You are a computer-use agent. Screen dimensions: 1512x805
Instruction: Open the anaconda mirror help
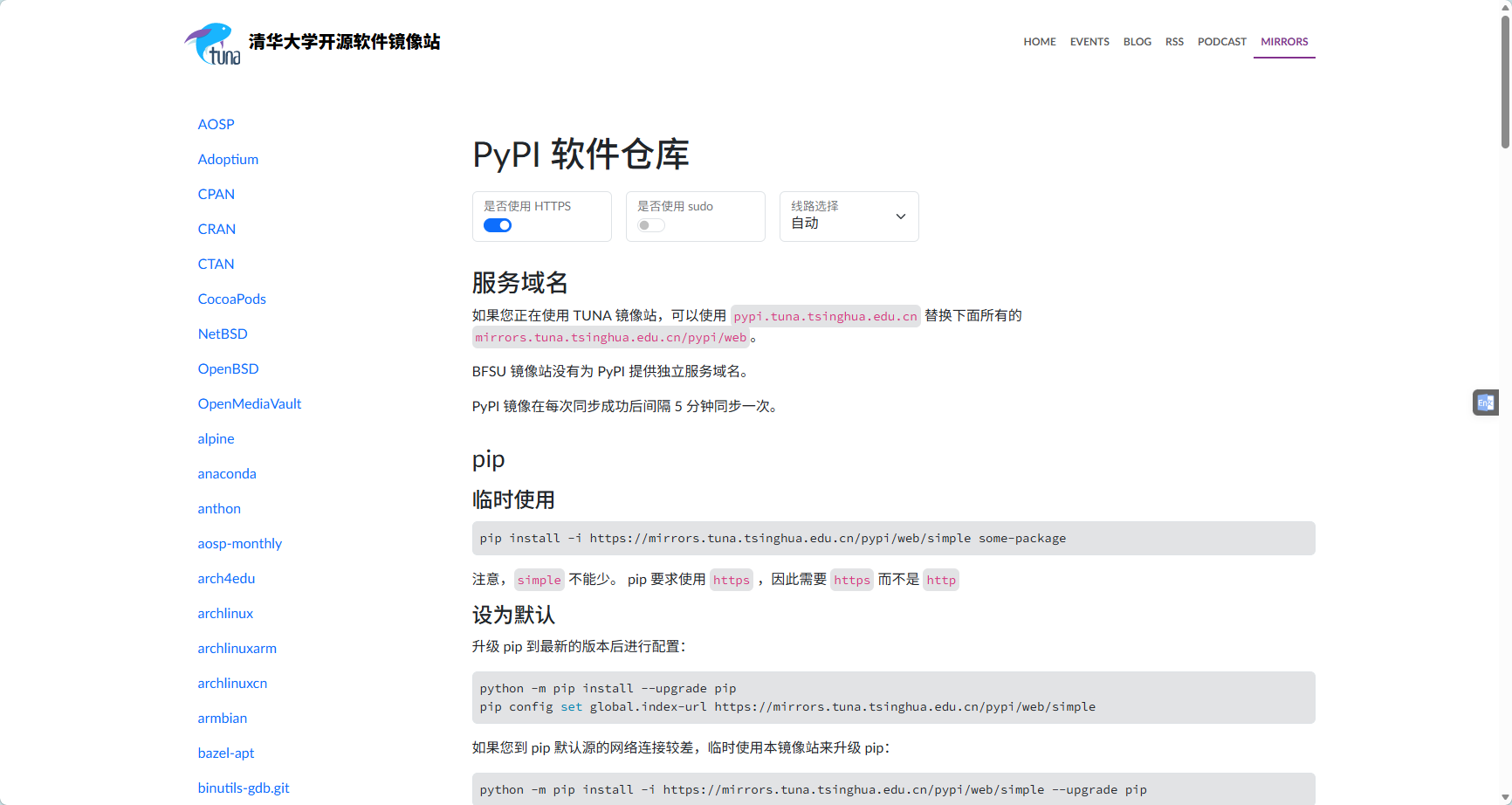pos(227,473)
